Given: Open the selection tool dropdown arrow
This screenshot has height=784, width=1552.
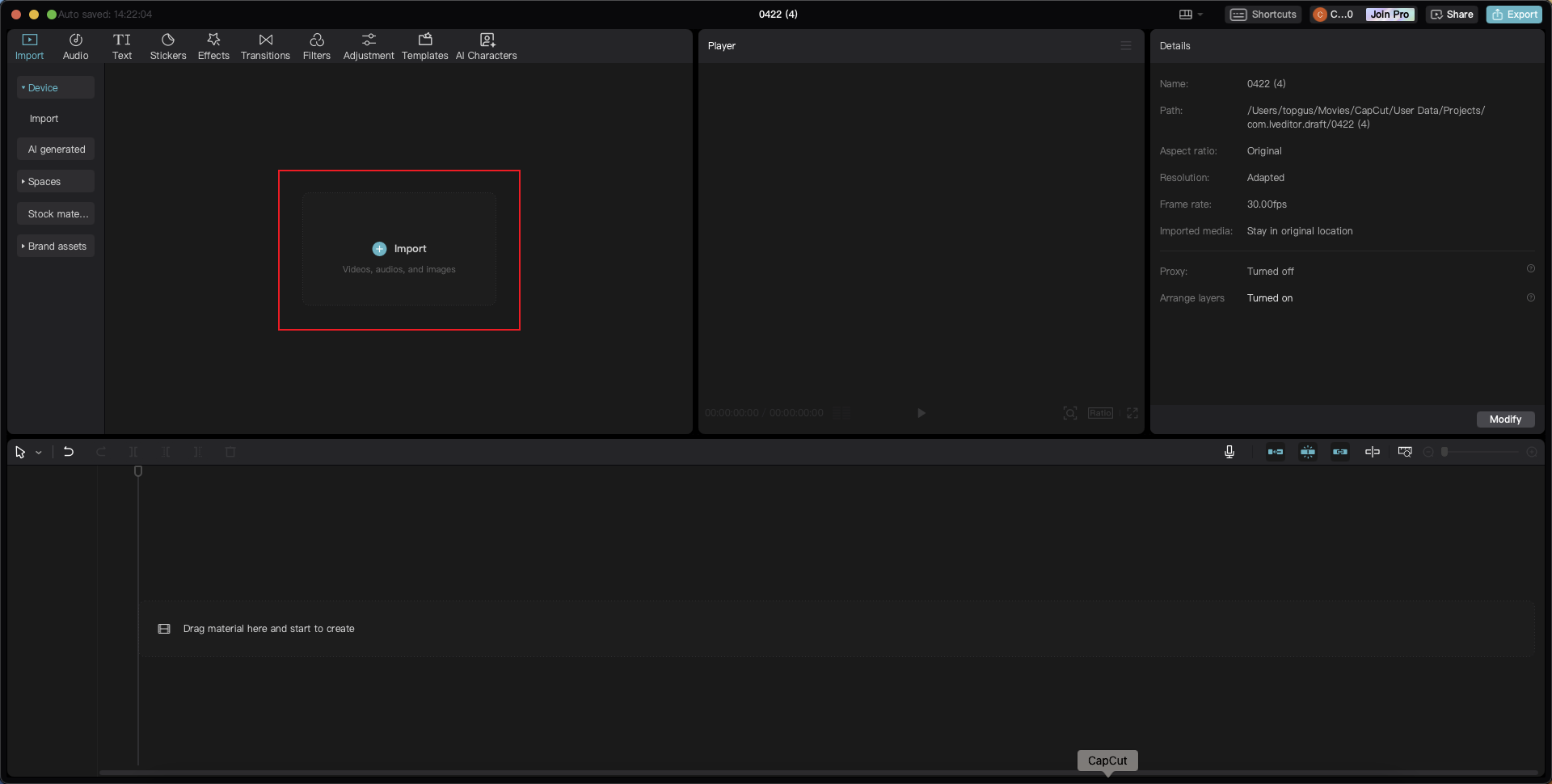Looking at the screenshot, I should tap(39, 453).
